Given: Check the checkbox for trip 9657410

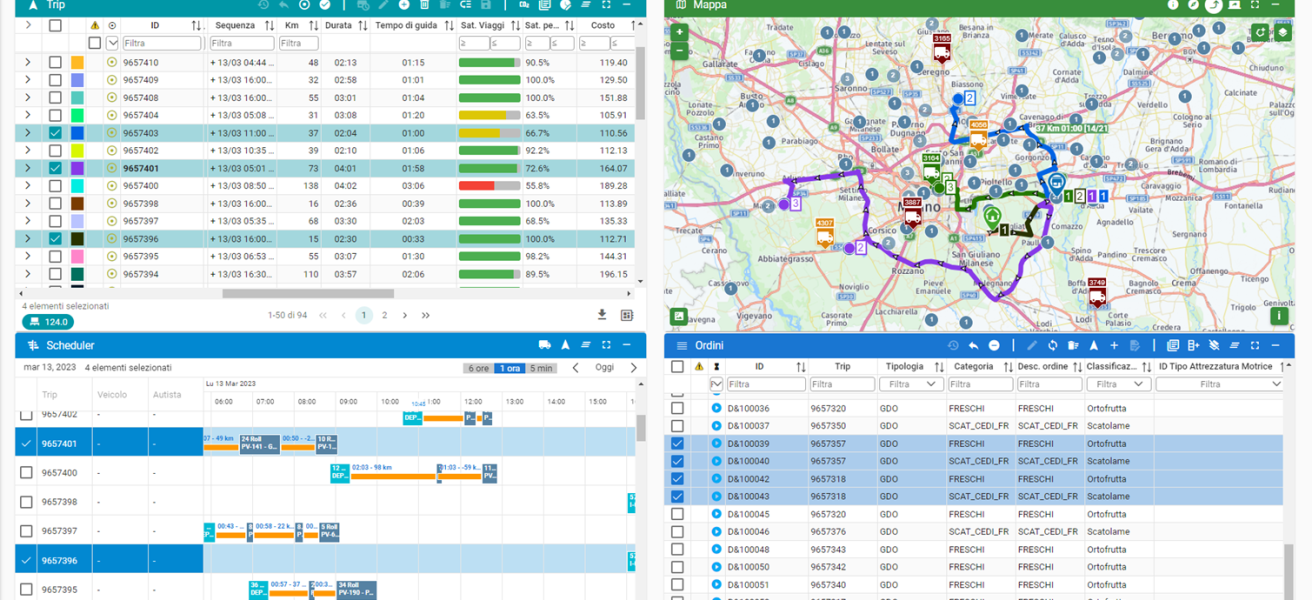Looking at the screenshot, I should point(55,62).
